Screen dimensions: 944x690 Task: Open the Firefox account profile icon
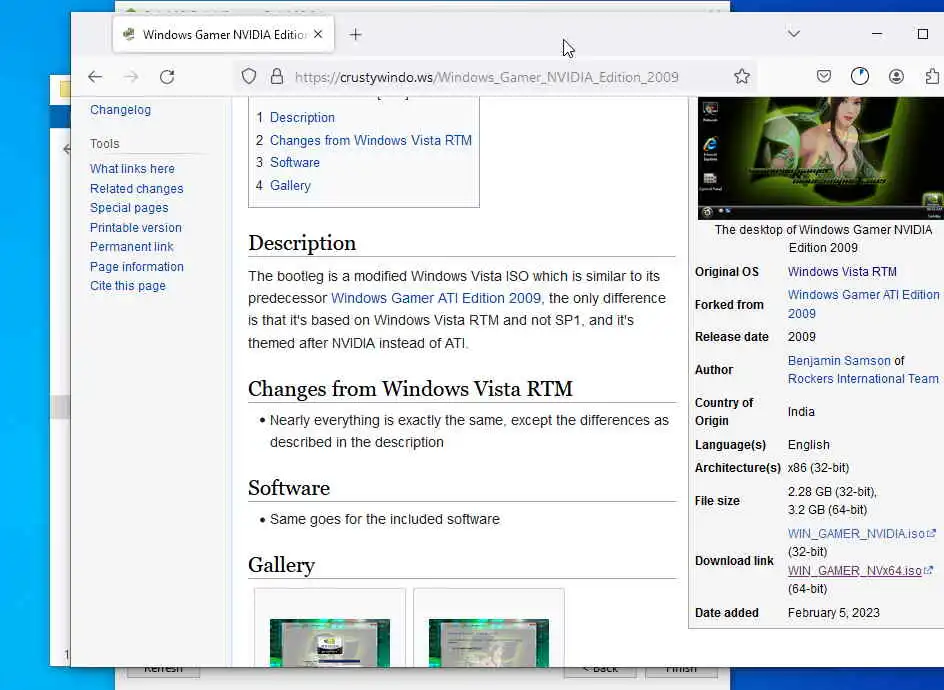pyautogui.click(x=896, y=76)
